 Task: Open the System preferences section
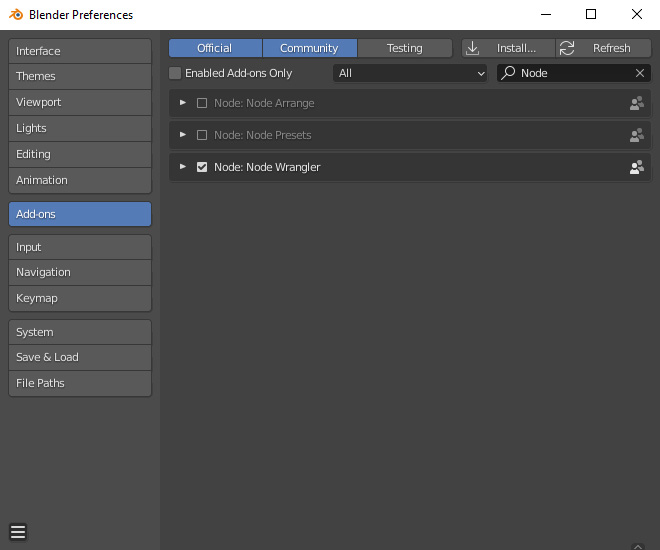[80, 332]
